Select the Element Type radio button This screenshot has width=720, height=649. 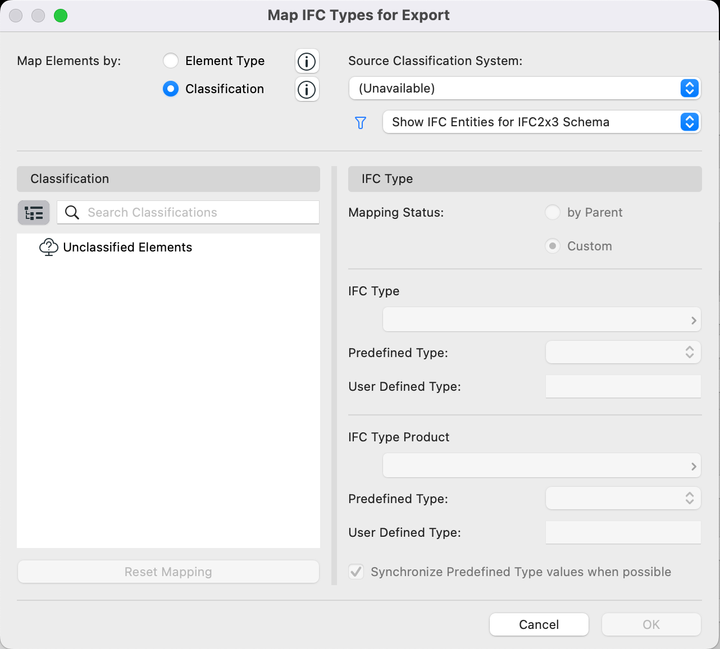(171, 61)
